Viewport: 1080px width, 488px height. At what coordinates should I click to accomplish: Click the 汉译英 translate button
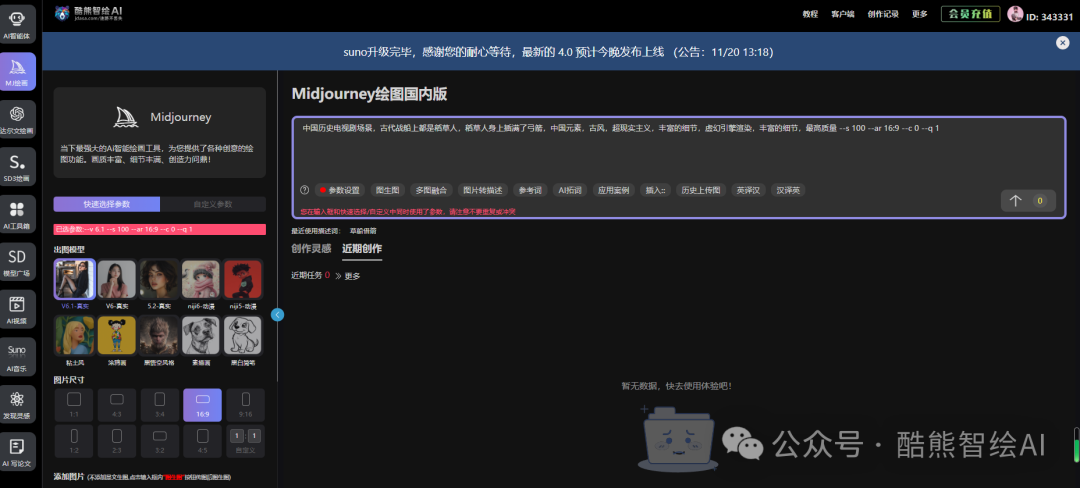point(788,190)
